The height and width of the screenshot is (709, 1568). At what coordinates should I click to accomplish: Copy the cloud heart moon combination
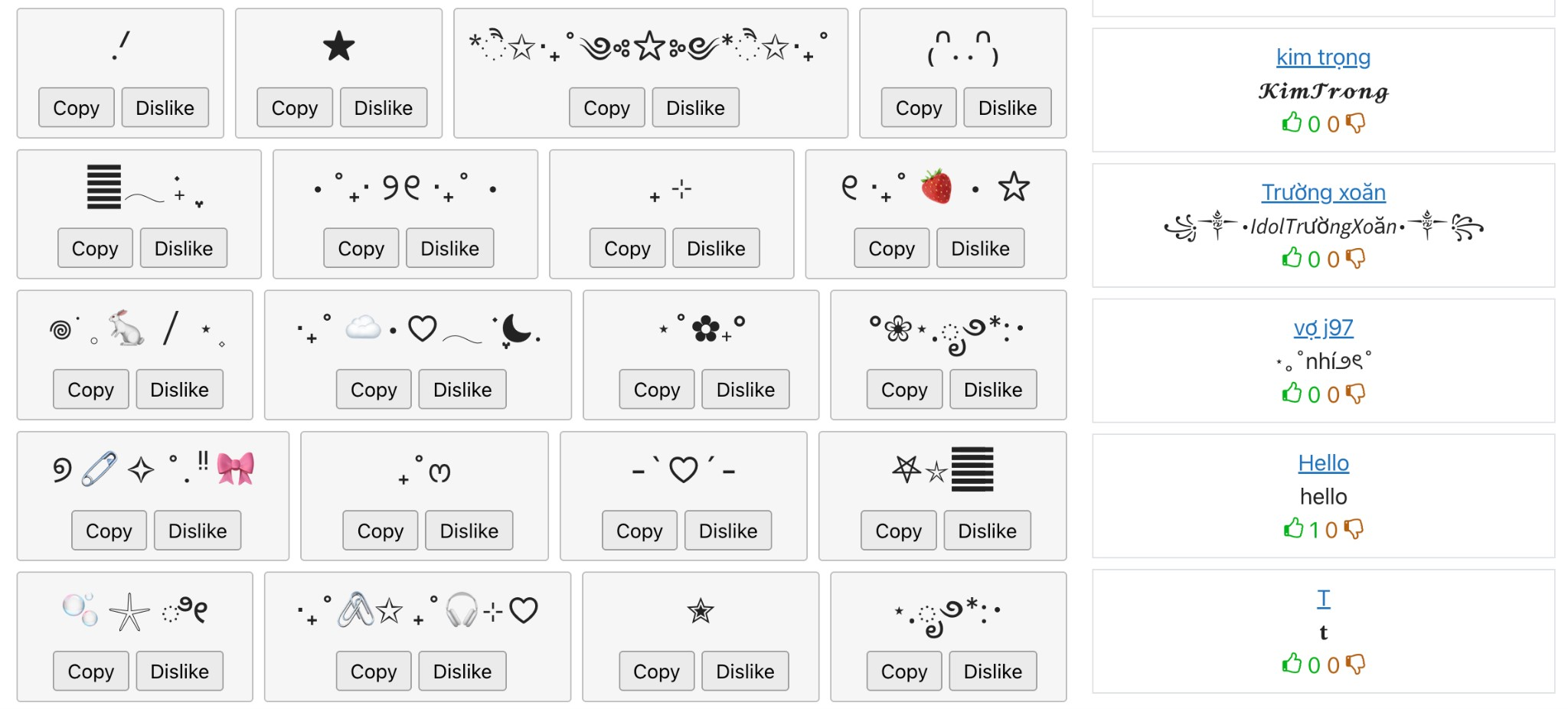374,390
